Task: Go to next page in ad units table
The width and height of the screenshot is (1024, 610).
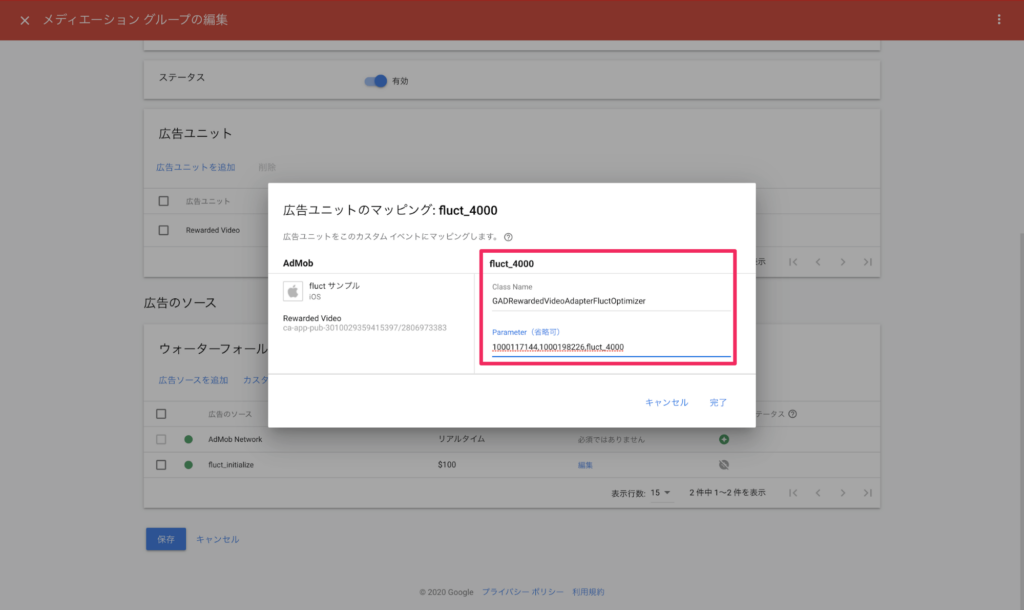Action: coord(842,262)
